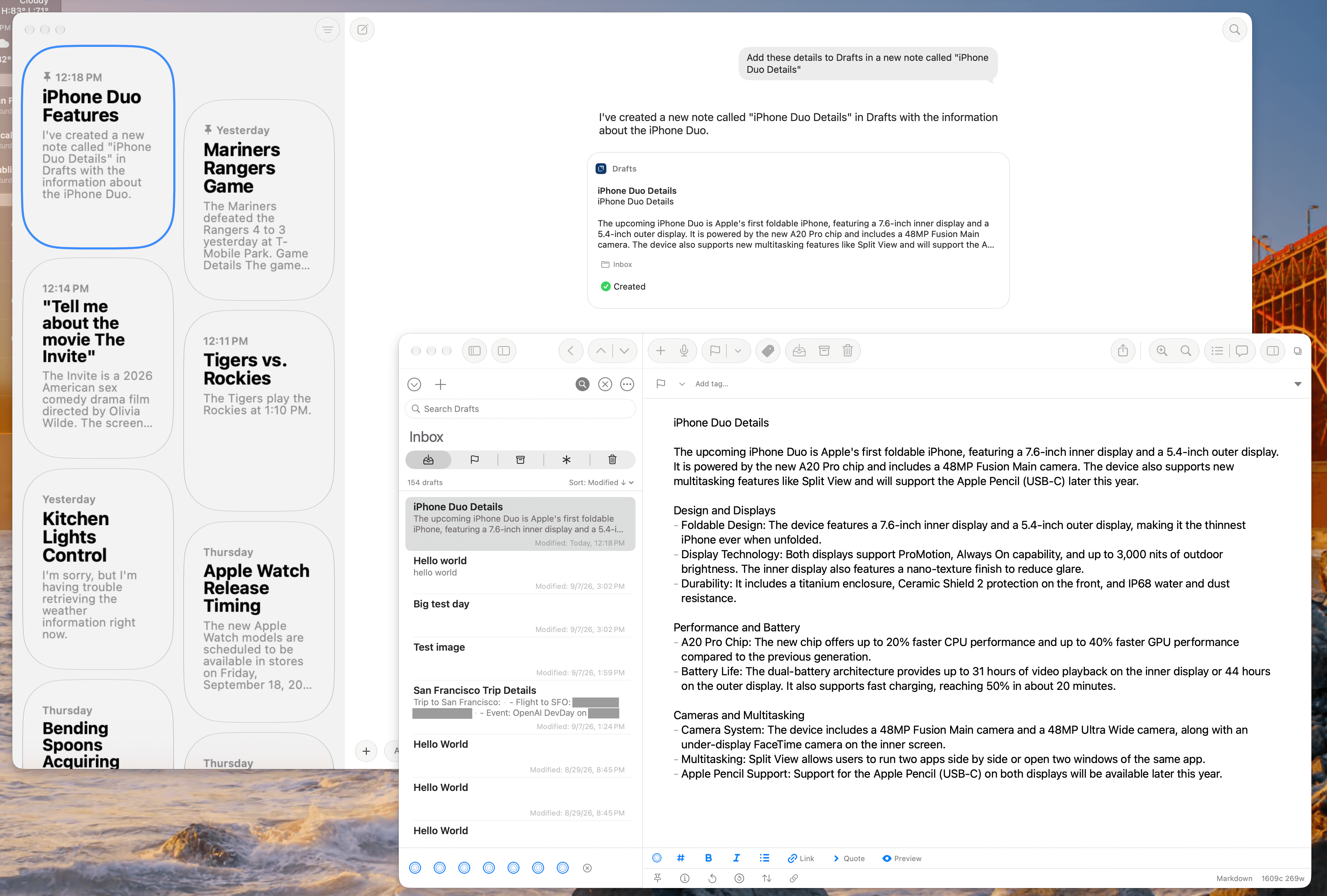Click the zoom-in magnifier icon in Drafts

pyautogui.click(x=1162, y=351)
